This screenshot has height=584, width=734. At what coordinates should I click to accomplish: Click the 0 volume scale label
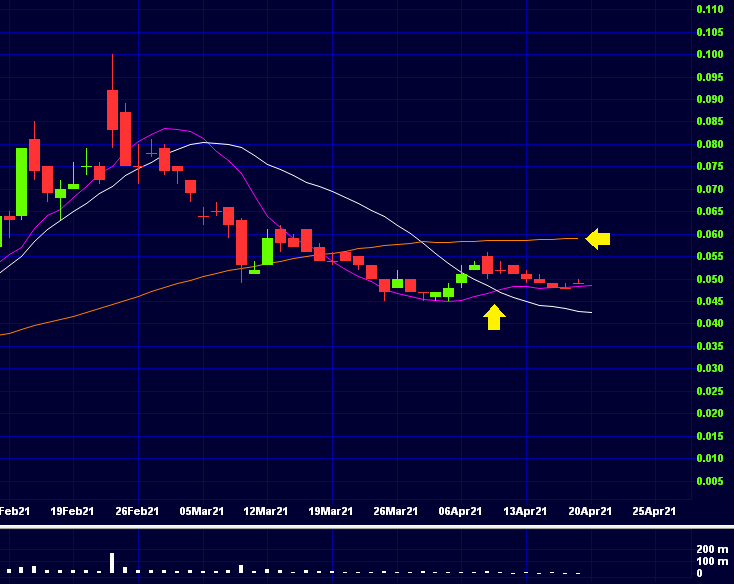pos(699,573)
